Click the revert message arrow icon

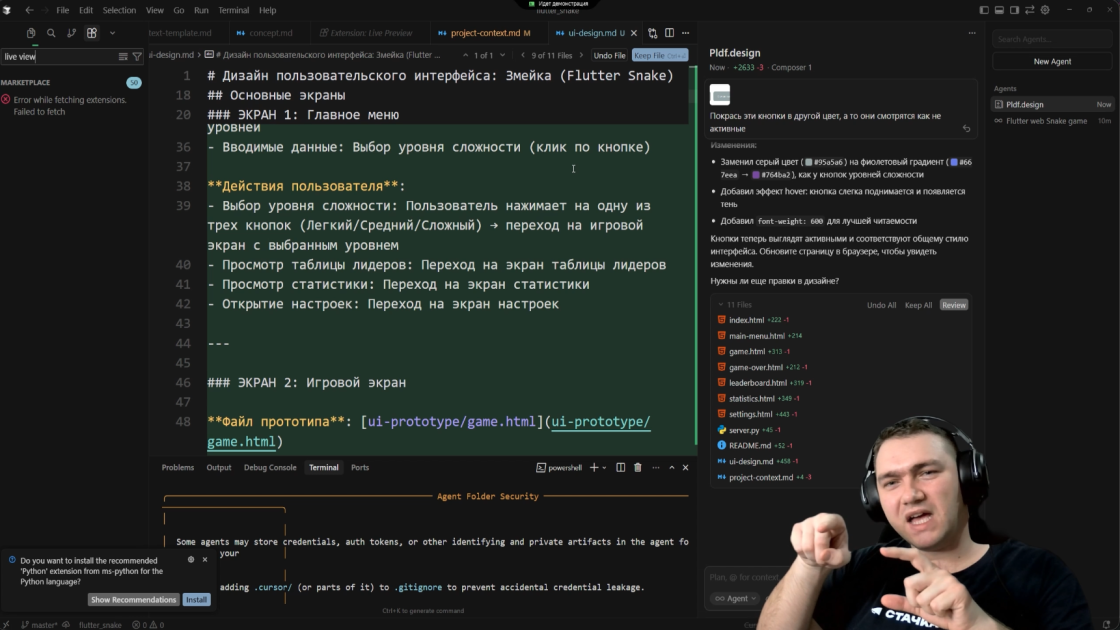click(966, 129)
